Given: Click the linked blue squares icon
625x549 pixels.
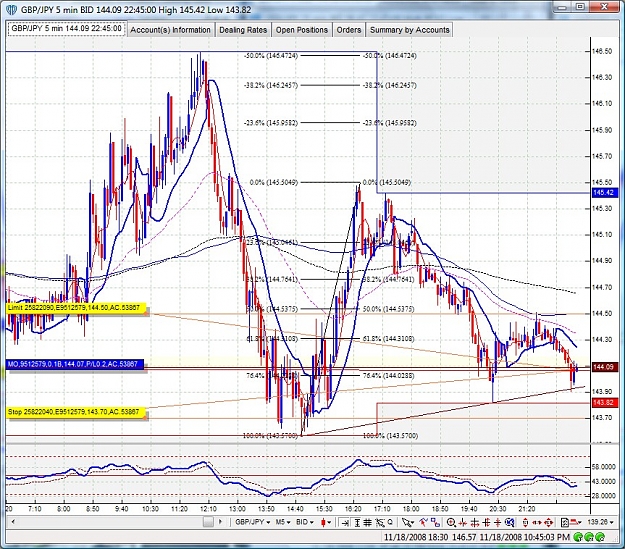Looking at the screenshot, I should tap(435, 522).
